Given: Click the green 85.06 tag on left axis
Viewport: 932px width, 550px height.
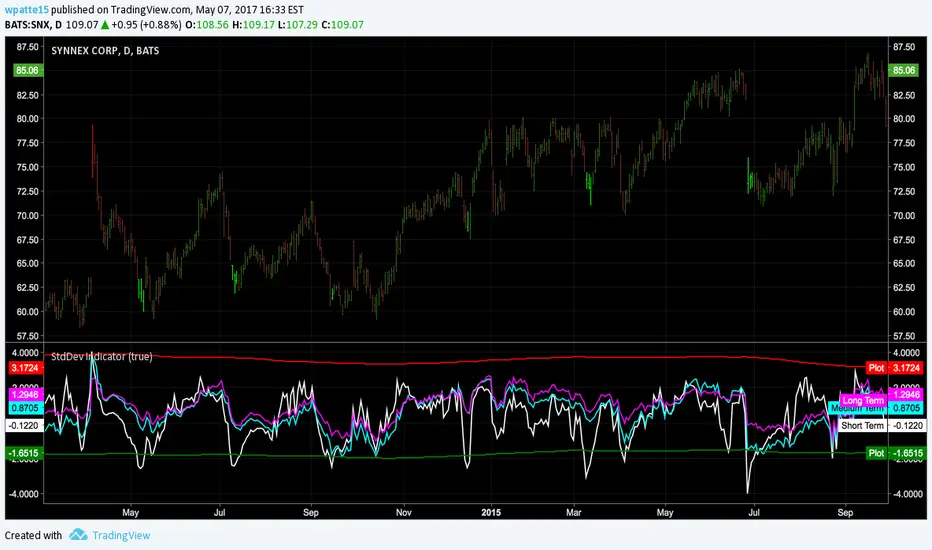Looking at the screenshot, I should [27, 70].
